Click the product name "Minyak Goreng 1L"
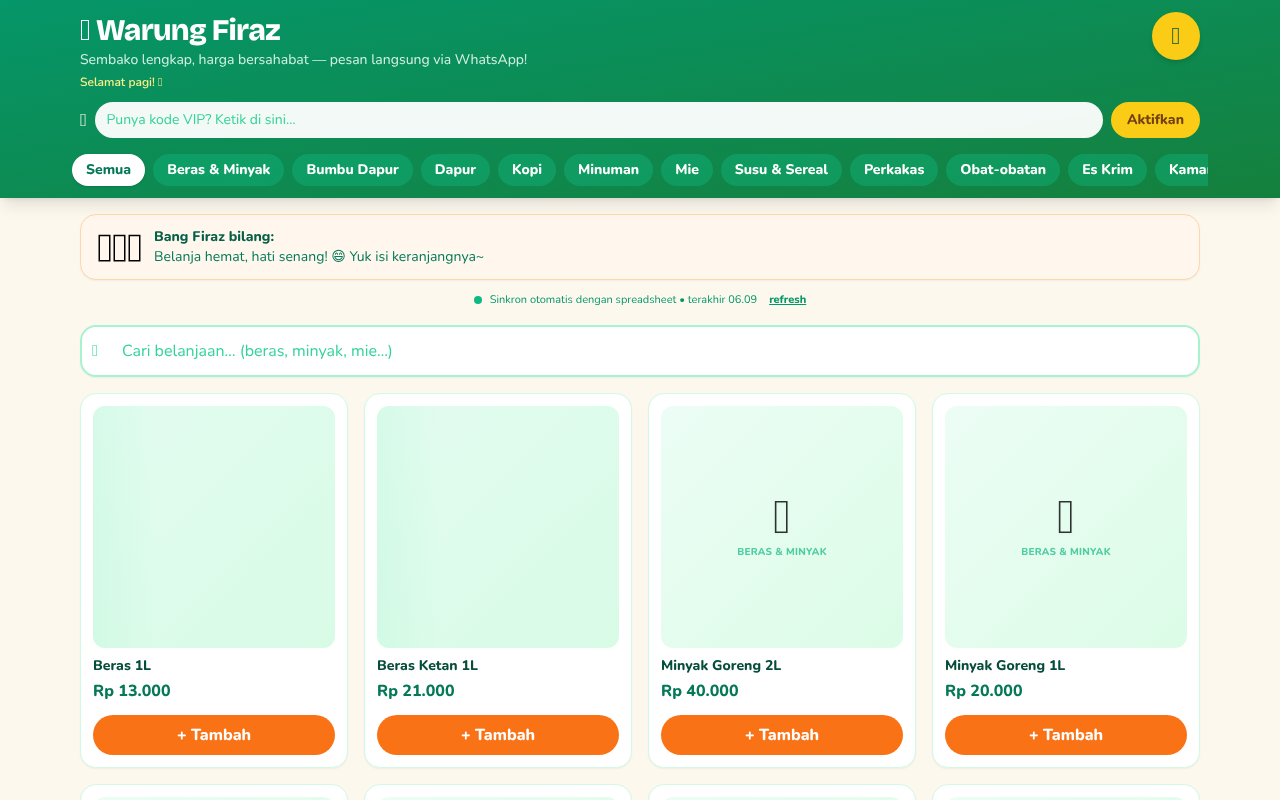The width and height of the screenshot is (1280, 800). coord(1005,666)
